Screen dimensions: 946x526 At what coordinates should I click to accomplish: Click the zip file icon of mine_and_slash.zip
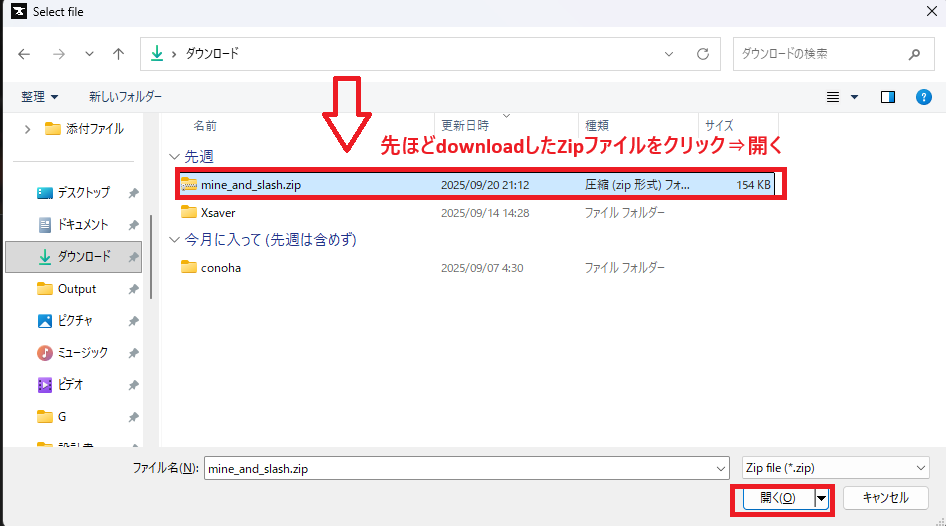click(189, 185)
